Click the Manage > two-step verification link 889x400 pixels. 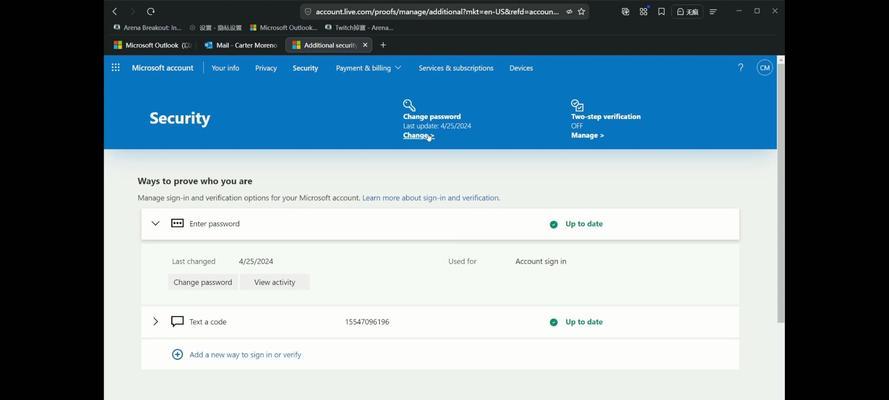click(587, 135)
